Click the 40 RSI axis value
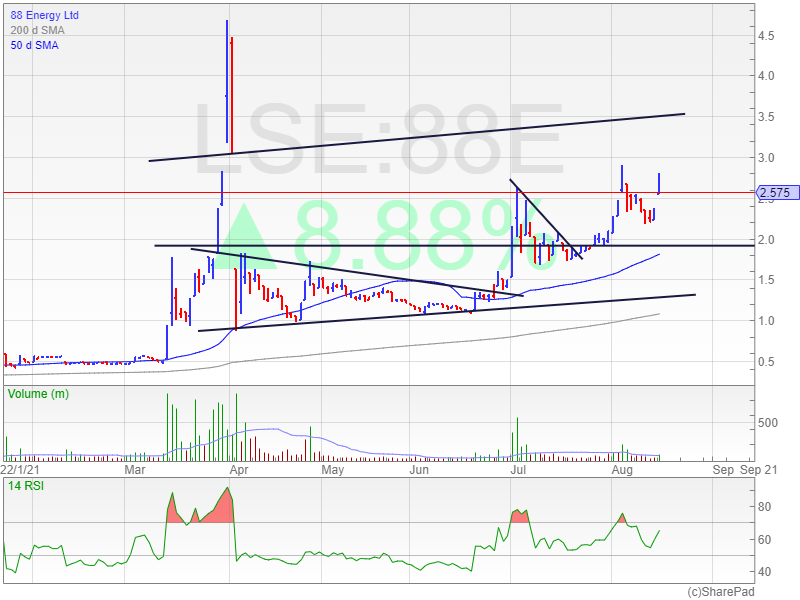800x600 pixels. click(x=764, y=571)
